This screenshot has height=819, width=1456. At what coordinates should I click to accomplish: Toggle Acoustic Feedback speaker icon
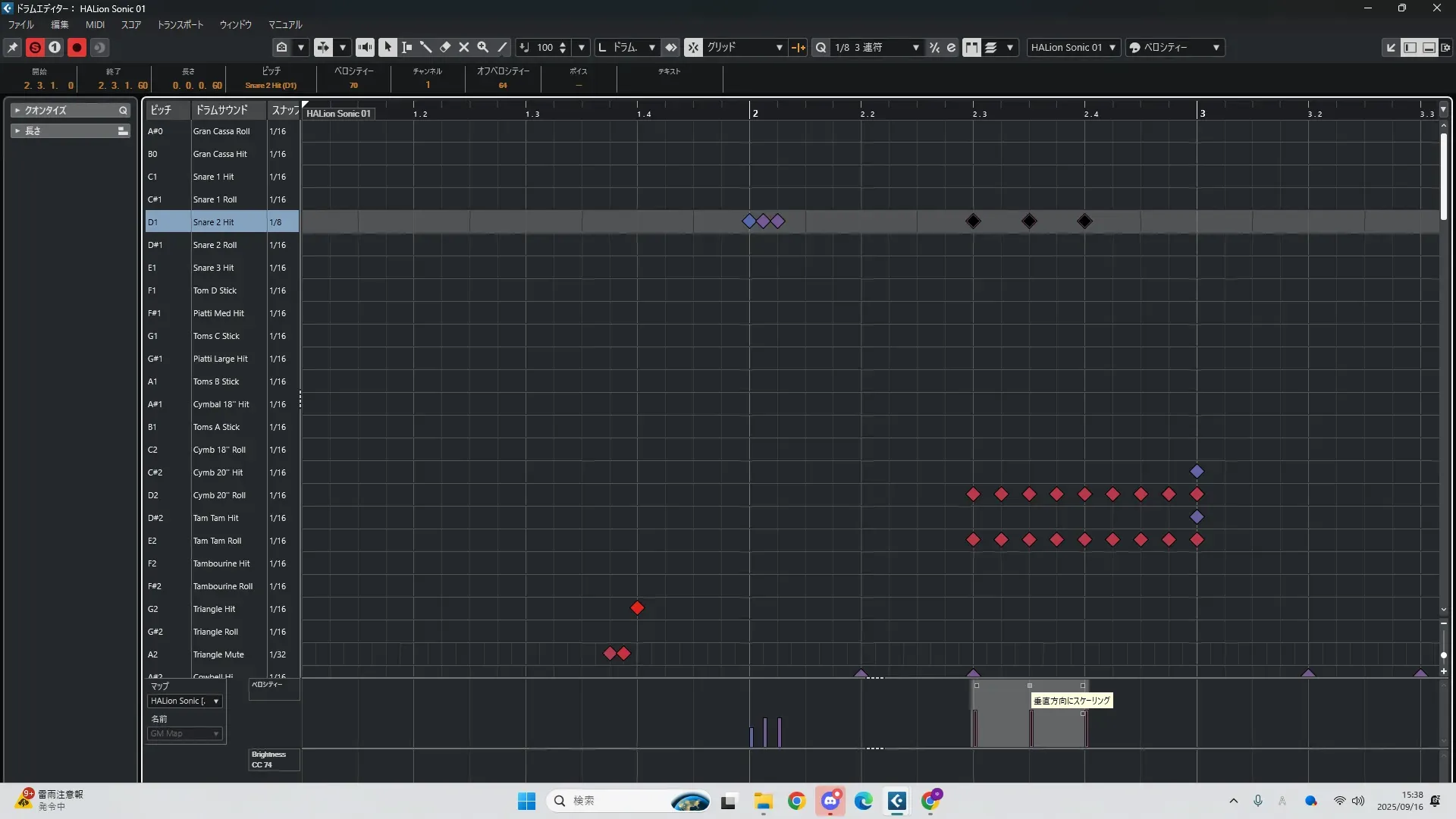point(365,47)
